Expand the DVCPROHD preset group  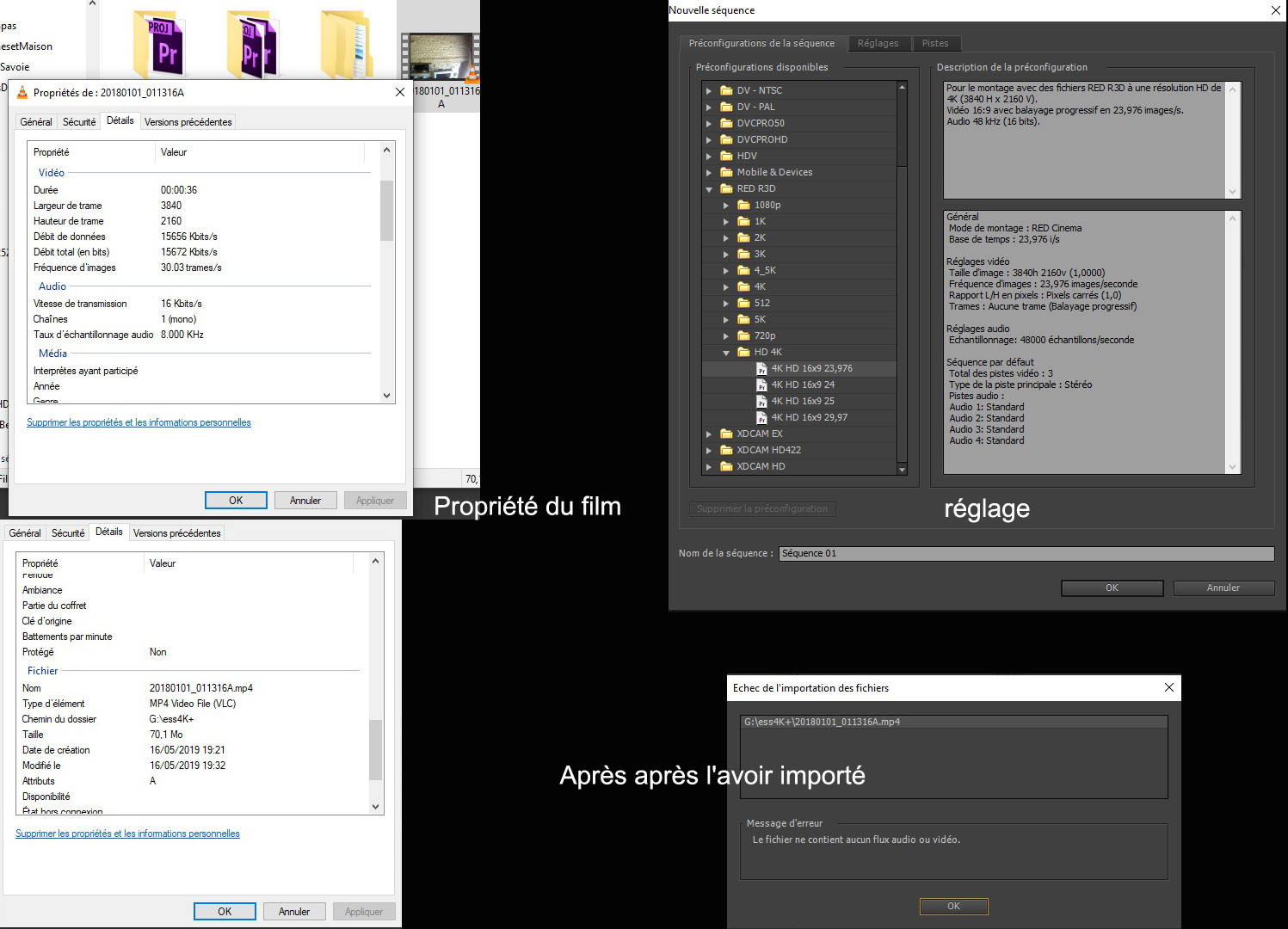pos(709,139)
